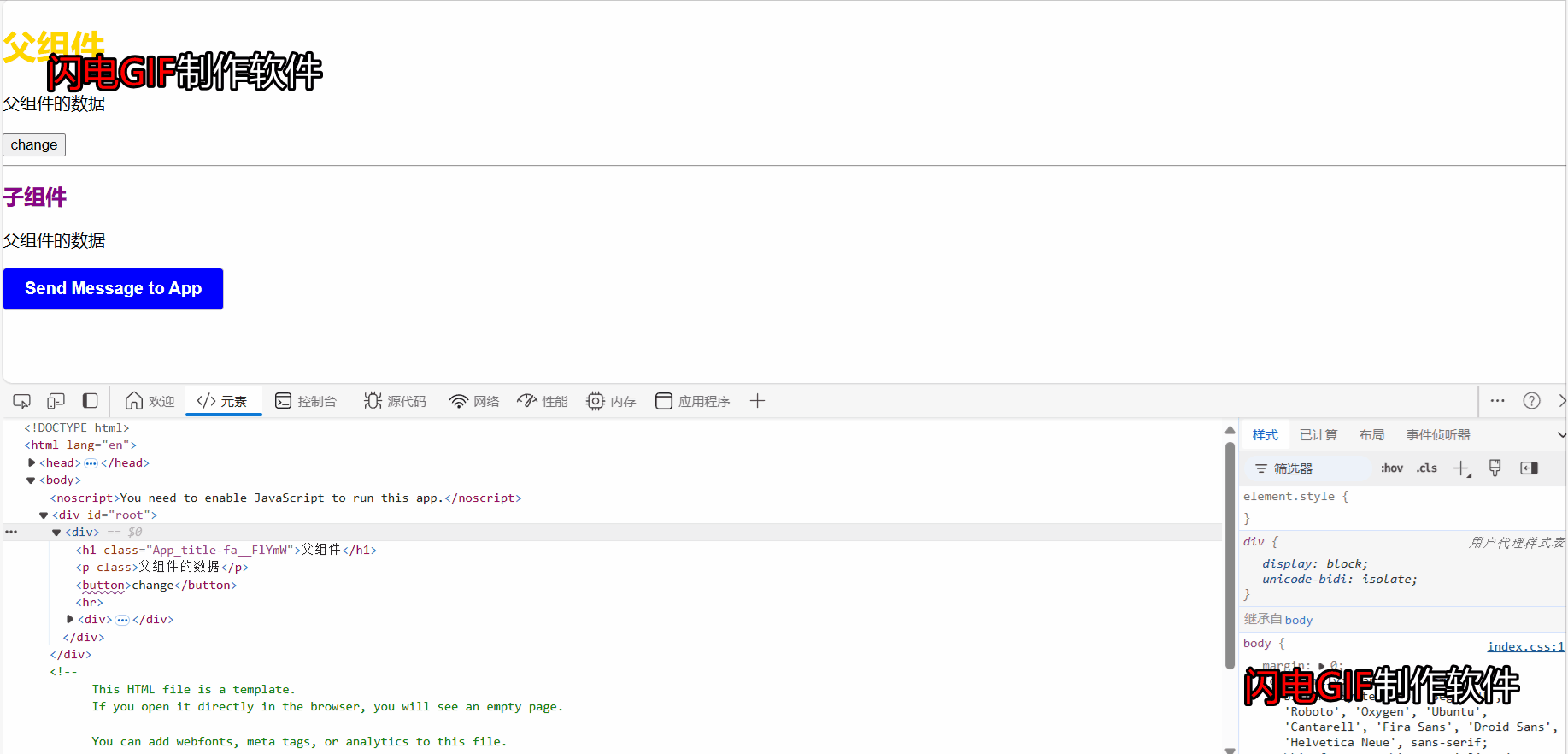Switch to the Elements (元素) tab
The width and height of the screenshot is (1568, 754).
point(222,401)
